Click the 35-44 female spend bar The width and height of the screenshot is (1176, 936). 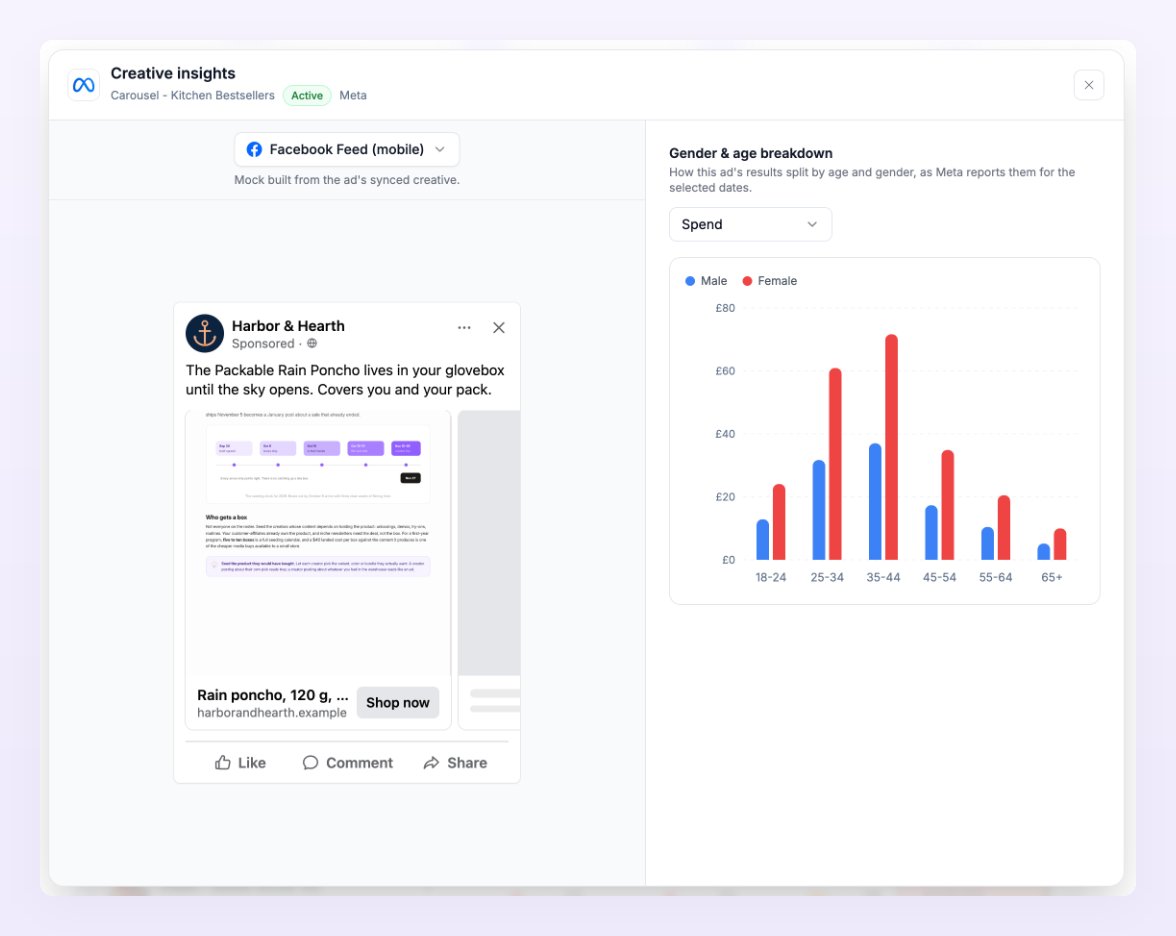892,447
